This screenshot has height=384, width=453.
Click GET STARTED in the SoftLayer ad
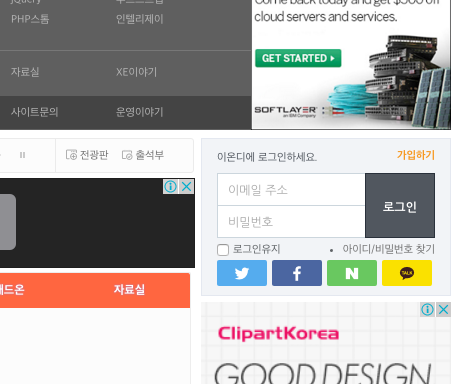[298, 58]
